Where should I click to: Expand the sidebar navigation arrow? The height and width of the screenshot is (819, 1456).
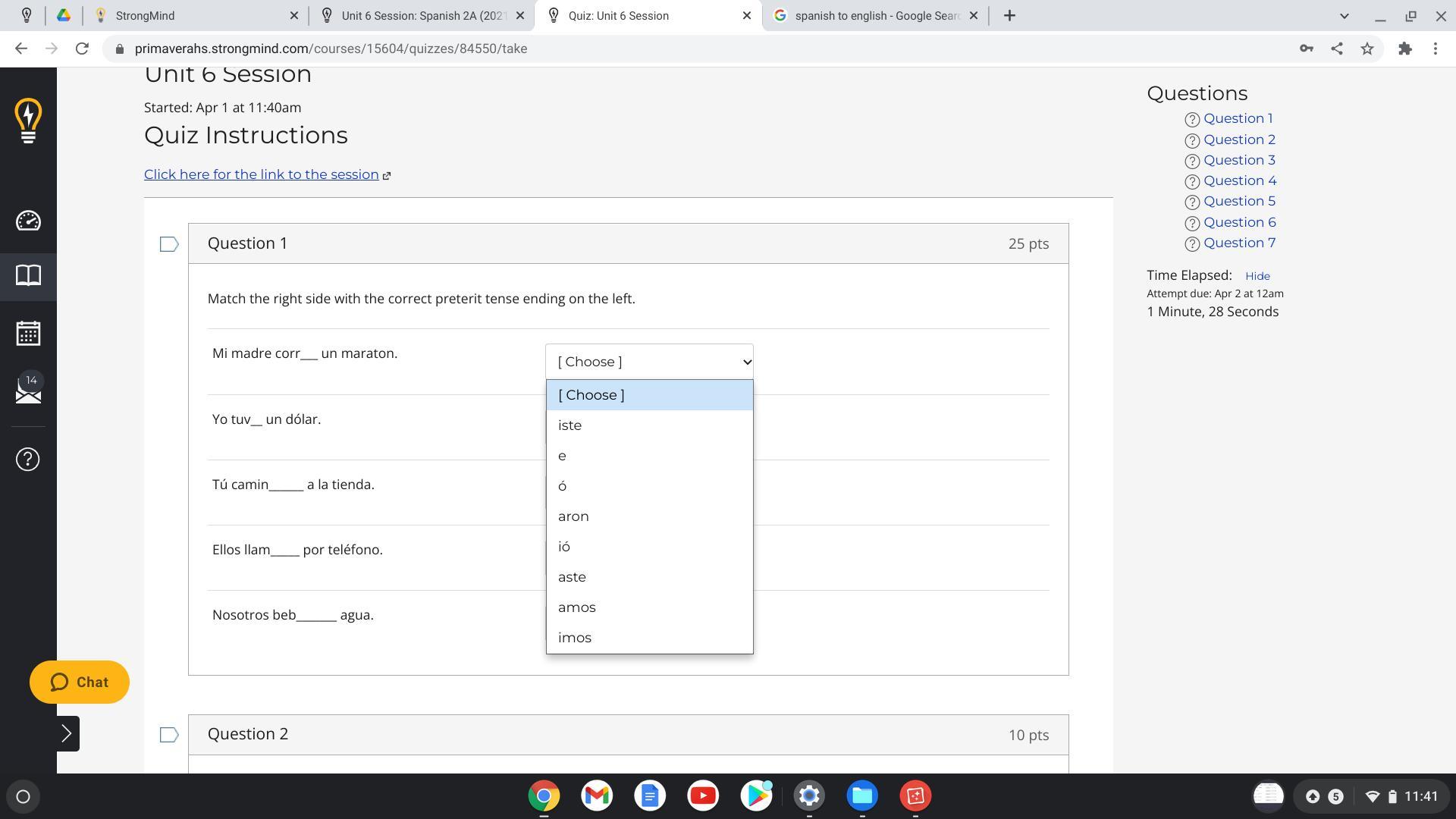click(x=67, y=734)
